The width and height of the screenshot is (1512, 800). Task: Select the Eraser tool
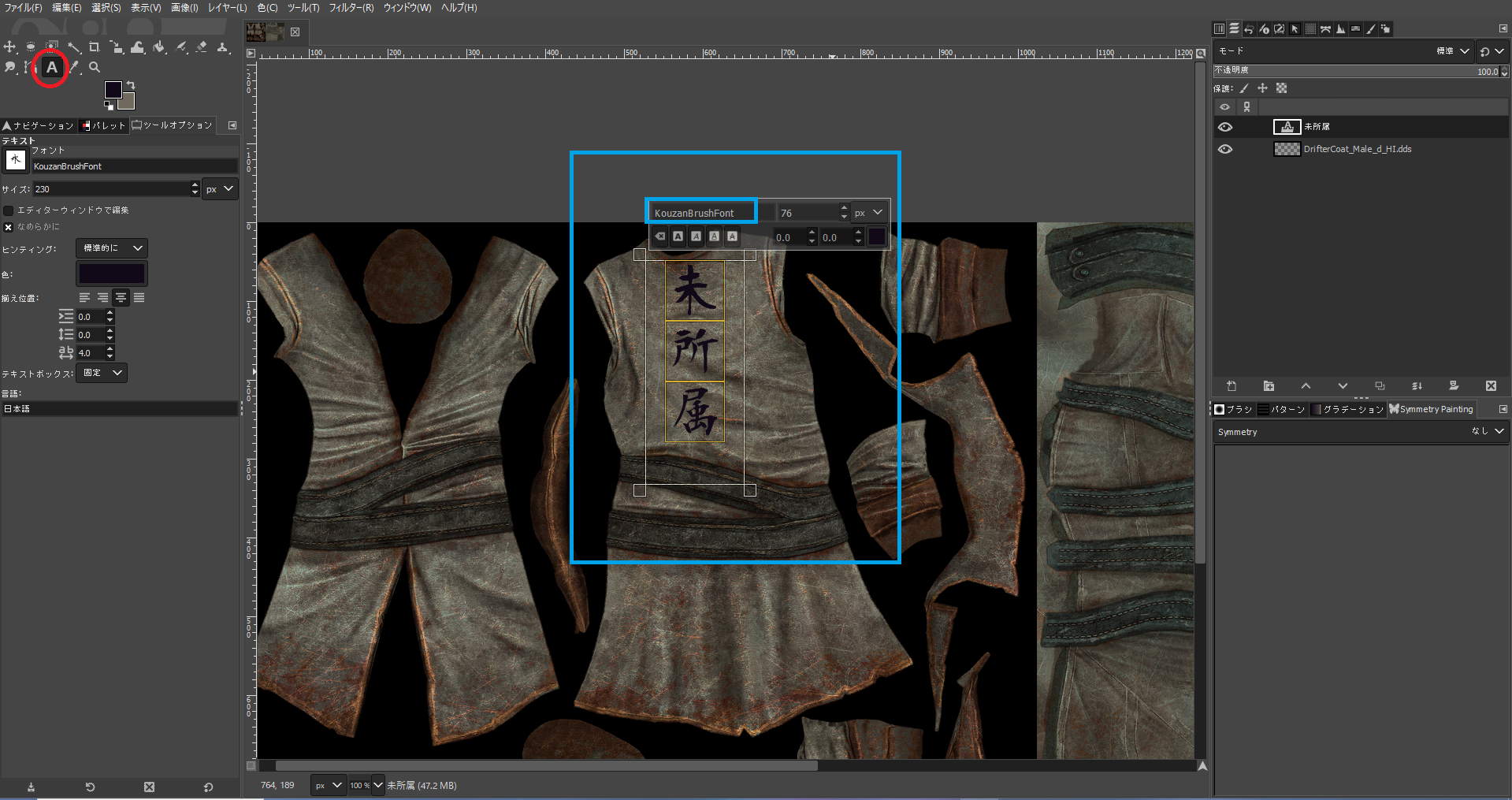(202, 47)
